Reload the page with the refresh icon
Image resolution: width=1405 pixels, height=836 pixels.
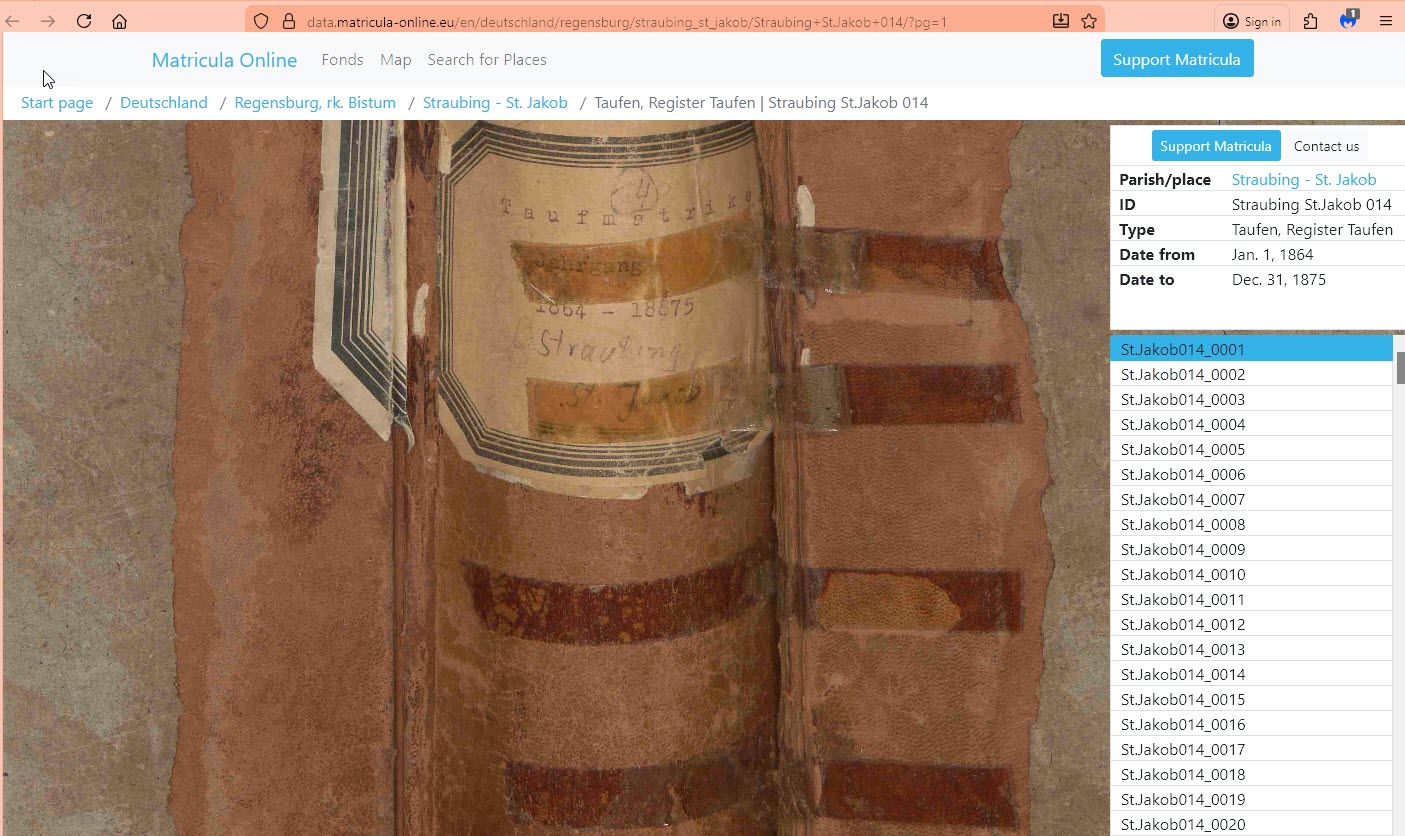(84, 21)
